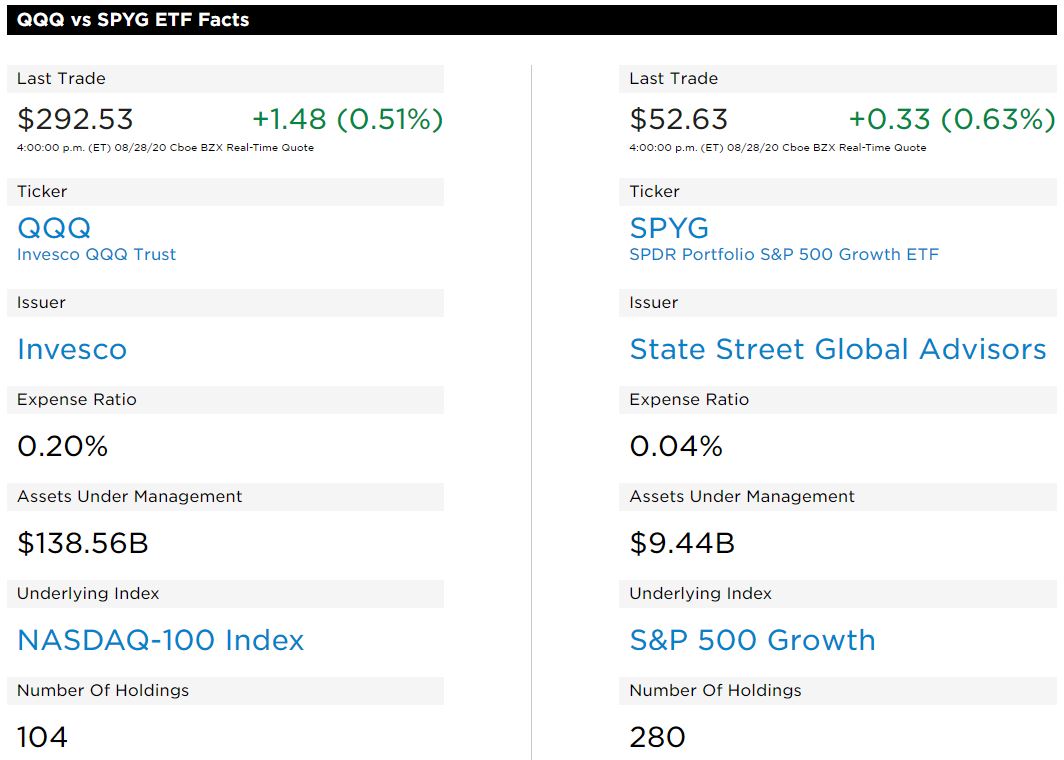The image size is (1064, 760).
Task: Select SPYG assets value $9.44B
Action: 682,543
